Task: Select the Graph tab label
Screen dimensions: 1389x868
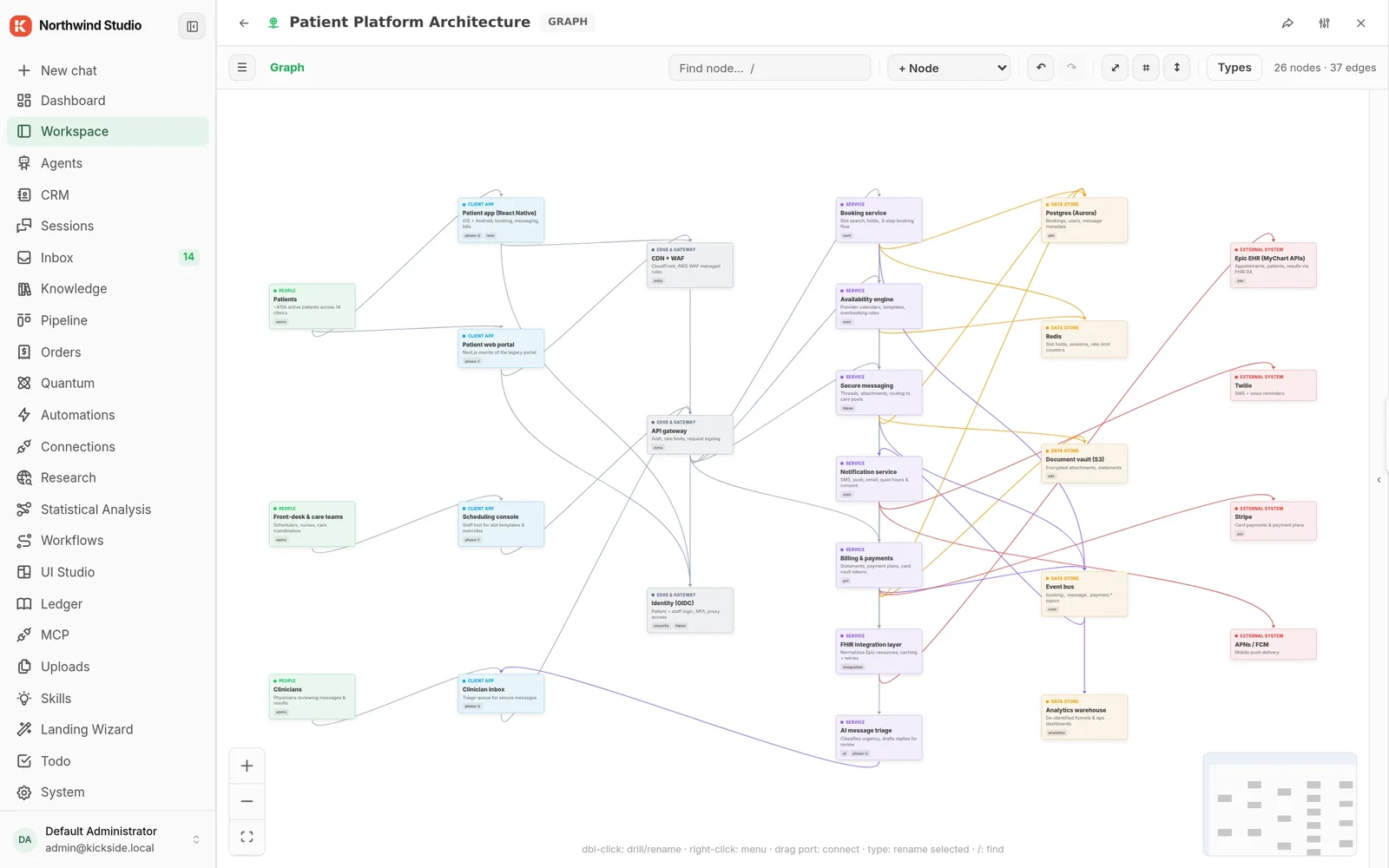Action: coord(286,68)
